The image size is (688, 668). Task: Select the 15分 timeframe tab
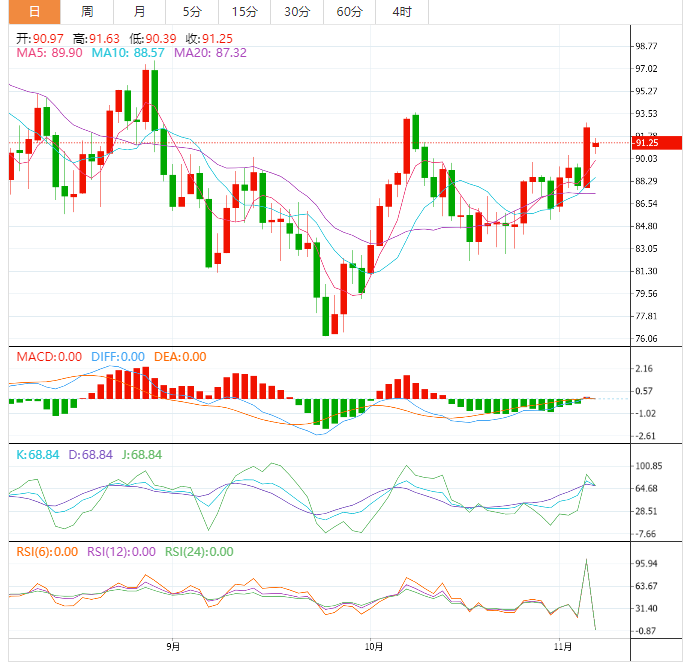click(244, 12)
